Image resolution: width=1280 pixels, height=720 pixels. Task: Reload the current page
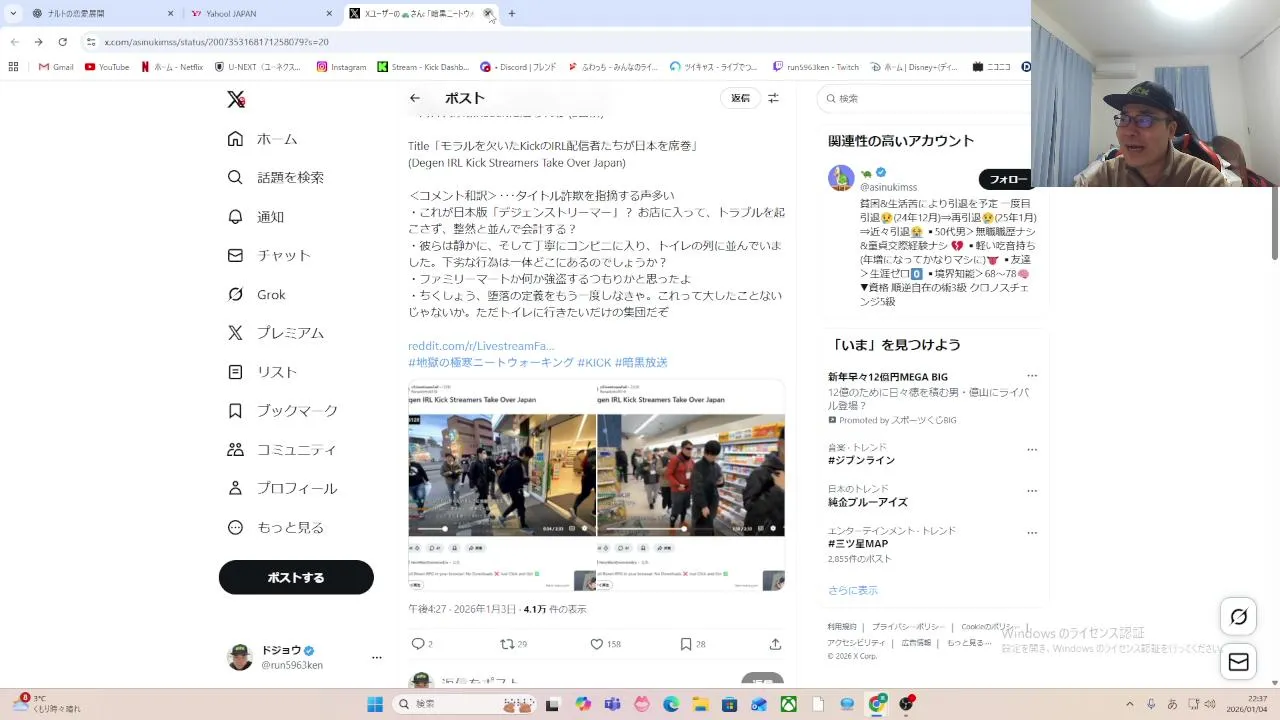62,42
